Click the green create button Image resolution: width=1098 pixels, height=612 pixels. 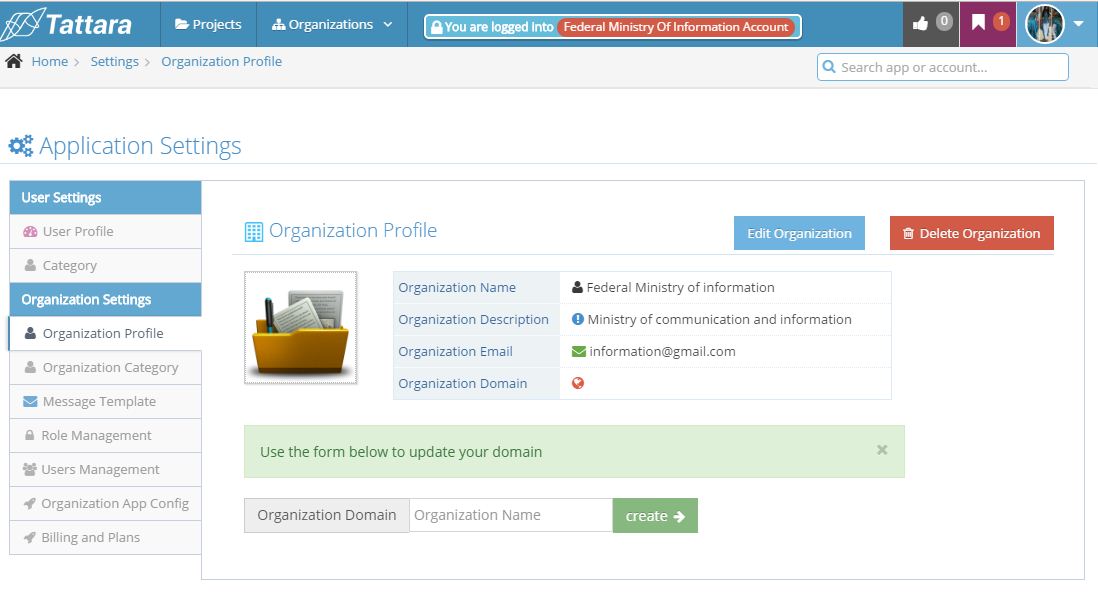click(x=655, y=515)
